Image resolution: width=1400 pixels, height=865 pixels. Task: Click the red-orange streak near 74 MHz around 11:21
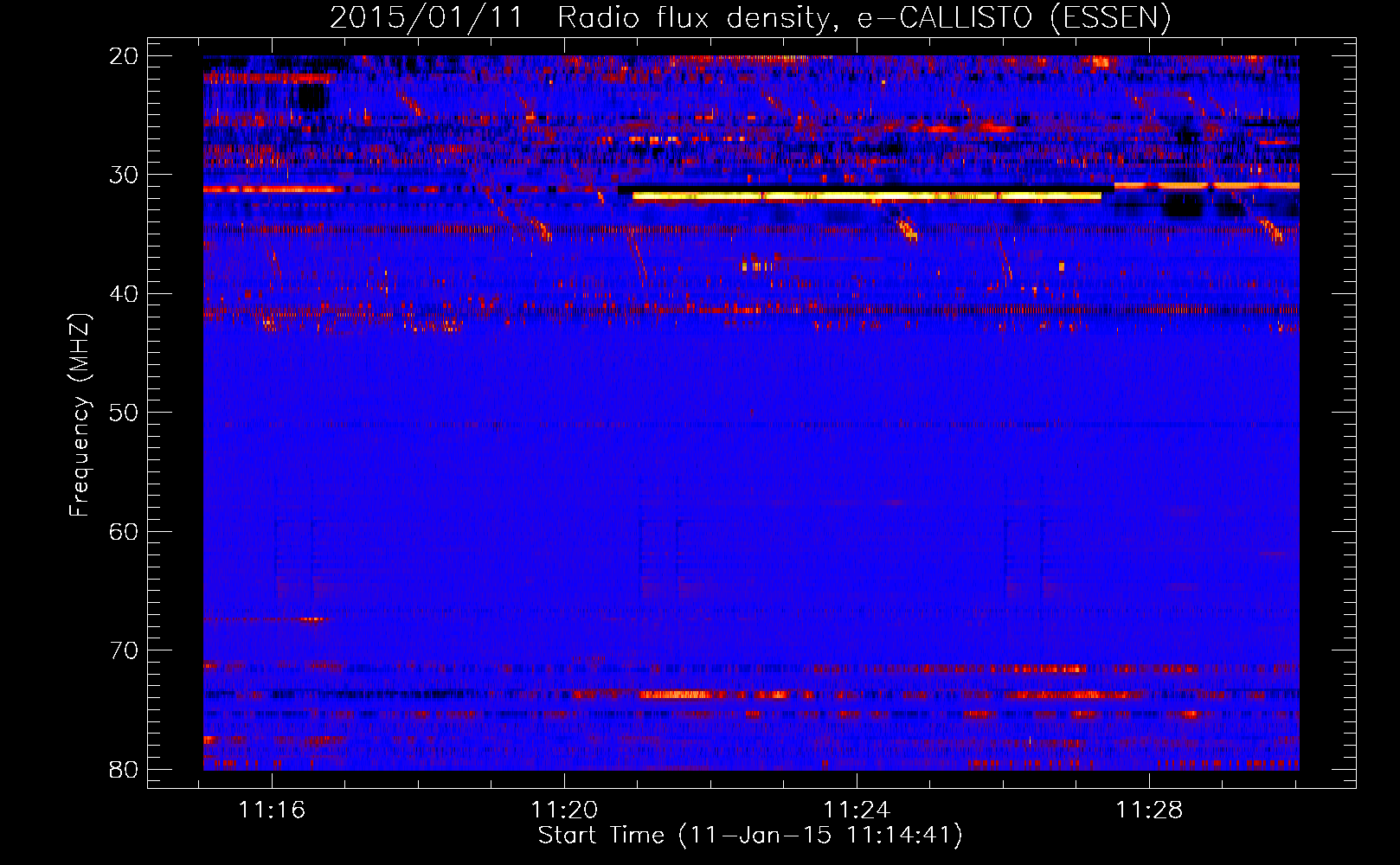(675, 694)
